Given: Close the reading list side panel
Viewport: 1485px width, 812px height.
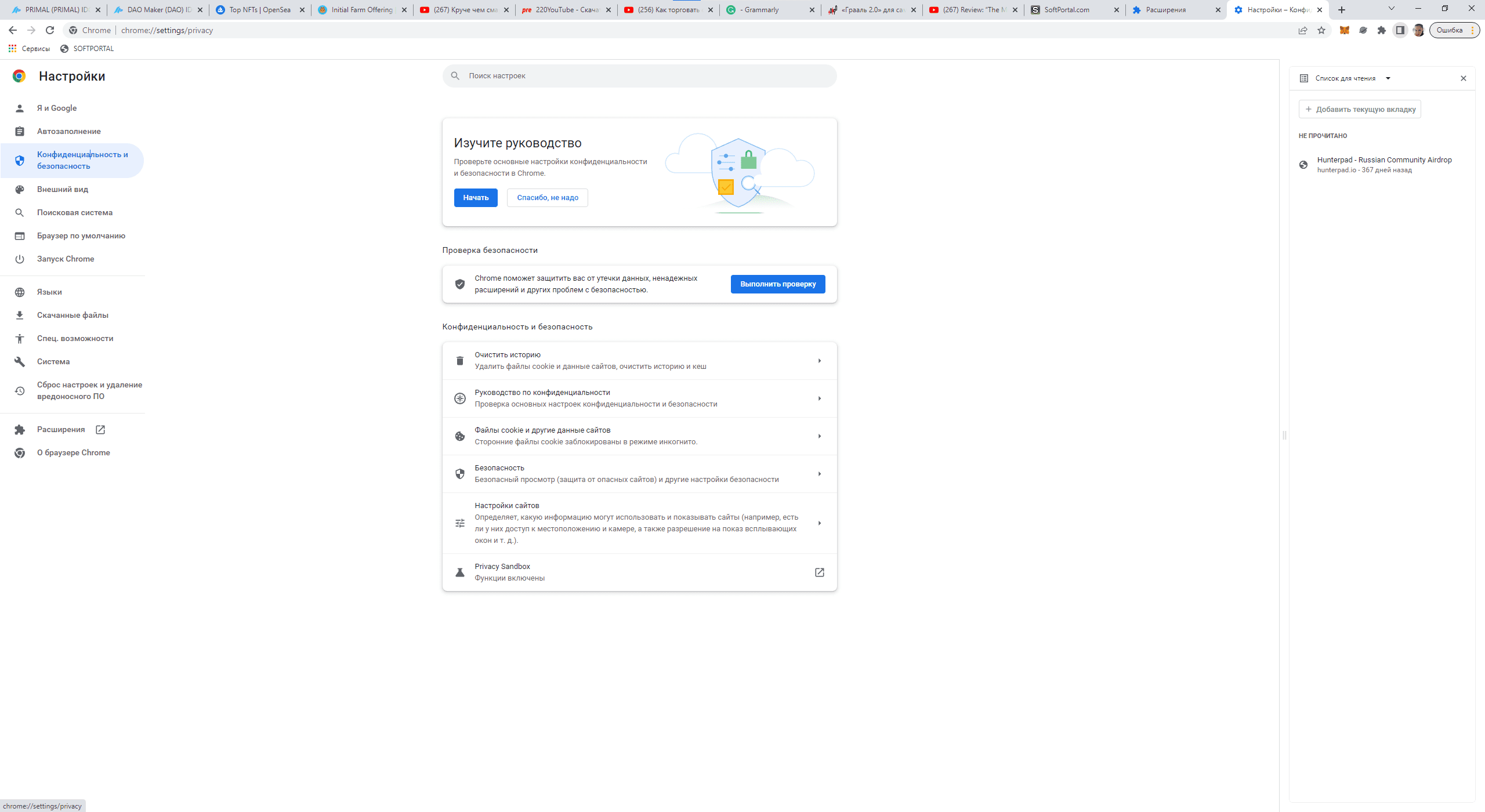Looking at the screenshot, I should (x=1463, y=78).
